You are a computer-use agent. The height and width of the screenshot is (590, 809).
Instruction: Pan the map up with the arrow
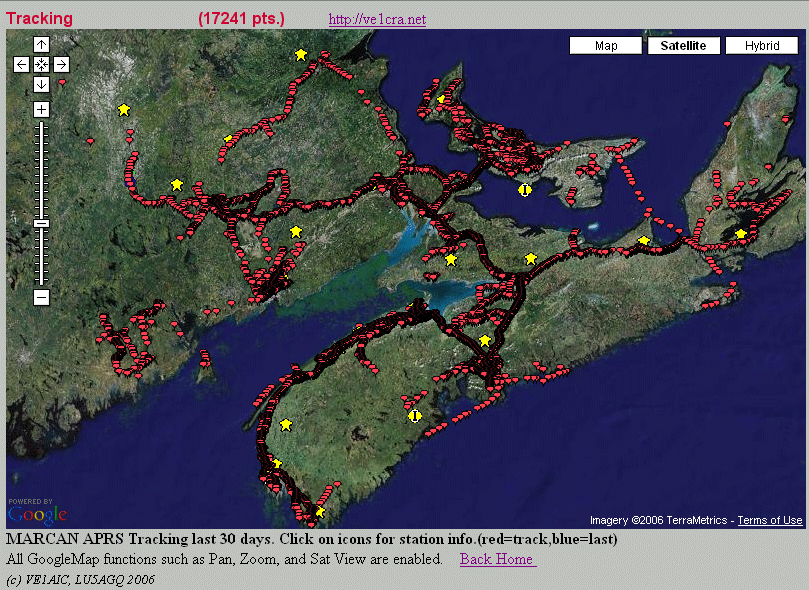tap(41, 45)
